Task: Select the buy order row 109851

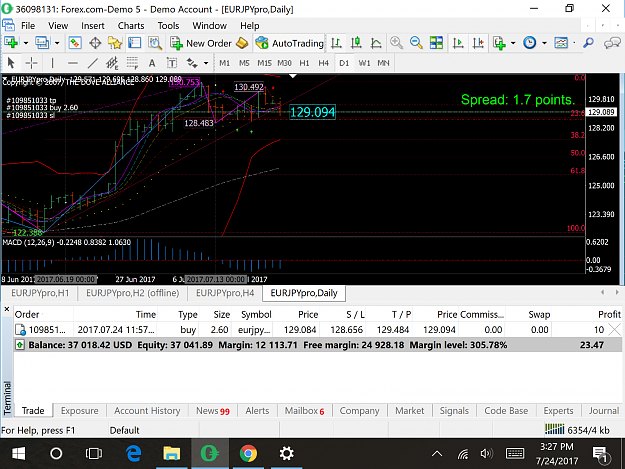Action: coord(317,330)
